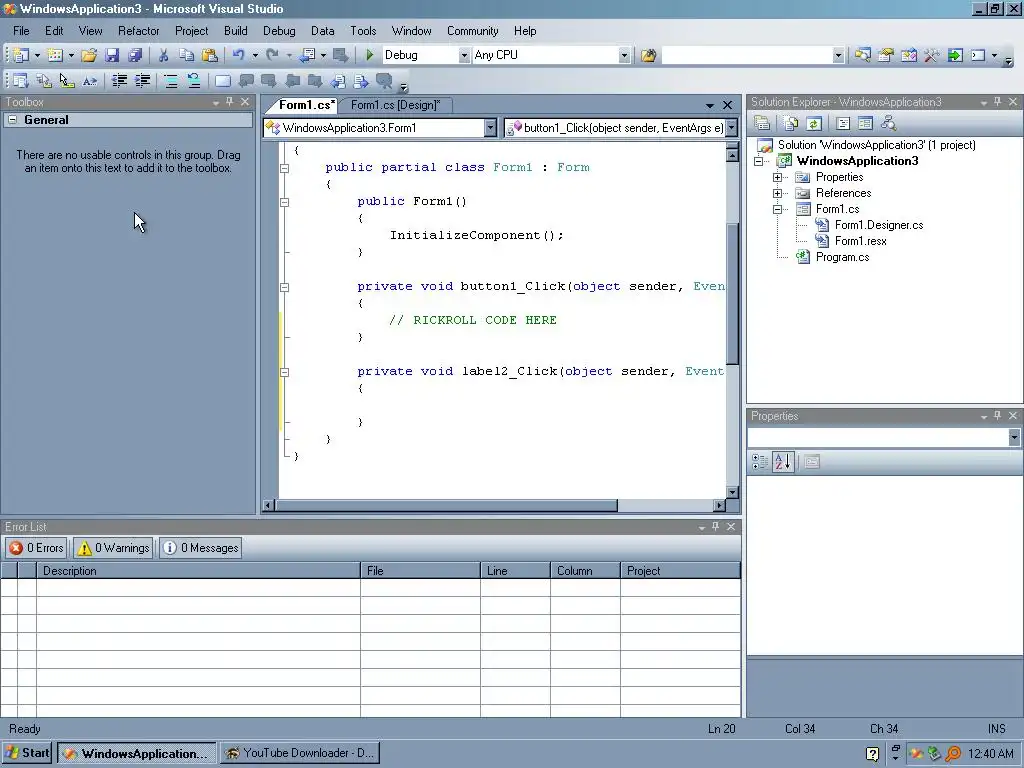Uncomment the selected lines icon
The height and width of the screenshot is (768, 1024).
tap(194, 81)
